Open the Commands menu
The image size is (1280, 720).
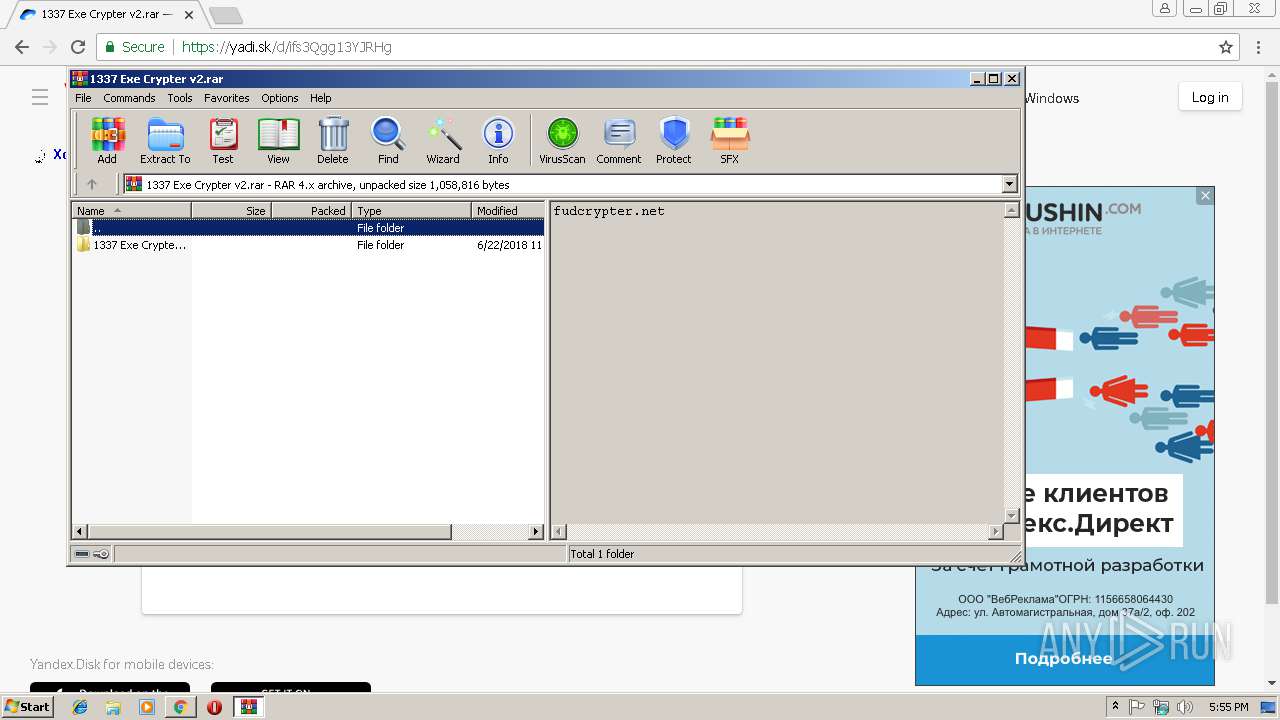click(x=129, y=98)
